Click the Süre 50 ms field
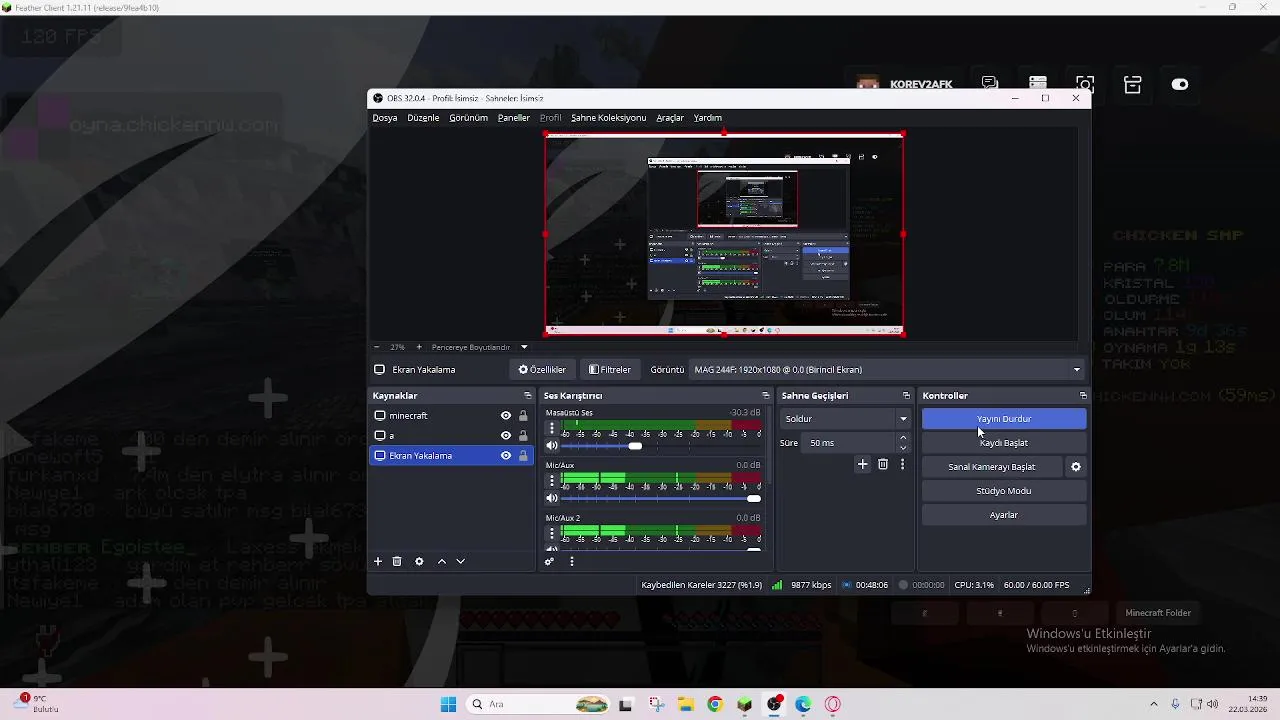The image size is (1280, 720). (x=850, y=443)
